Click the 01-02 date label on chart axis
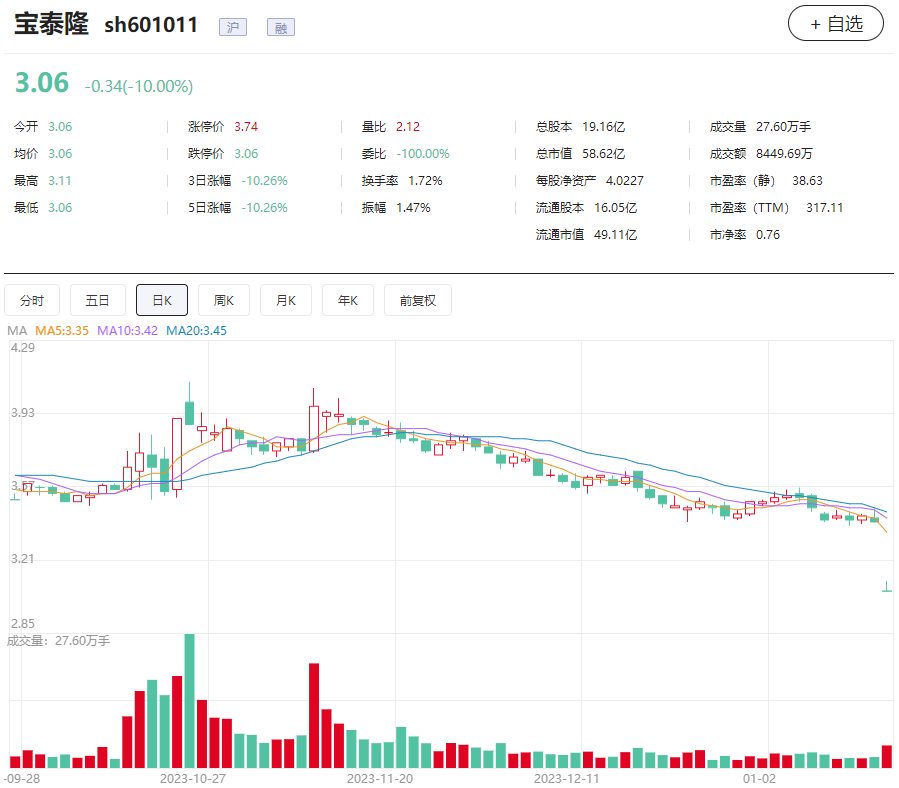Screen dimensions: 899x788 [759, 779]
